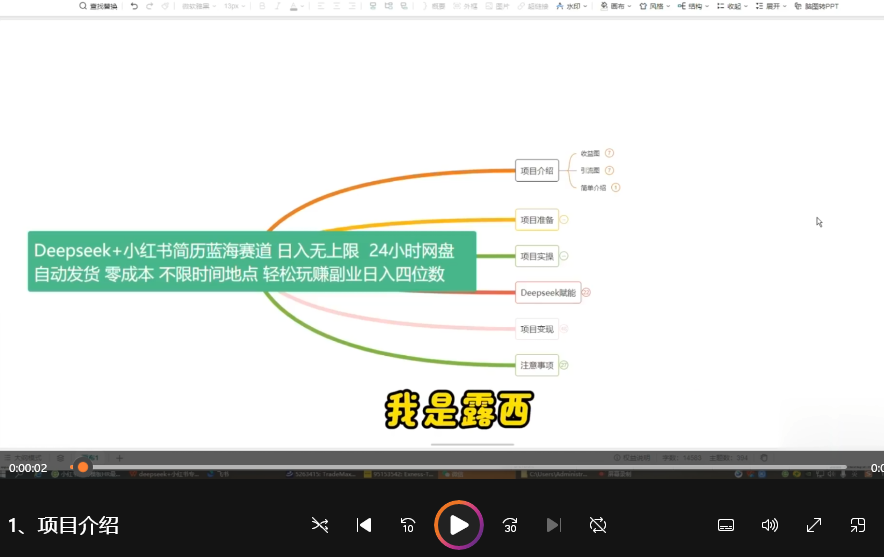Switch to 大纲模式 outline mode
Screen dimensions: 884x557
pos(24,458)
